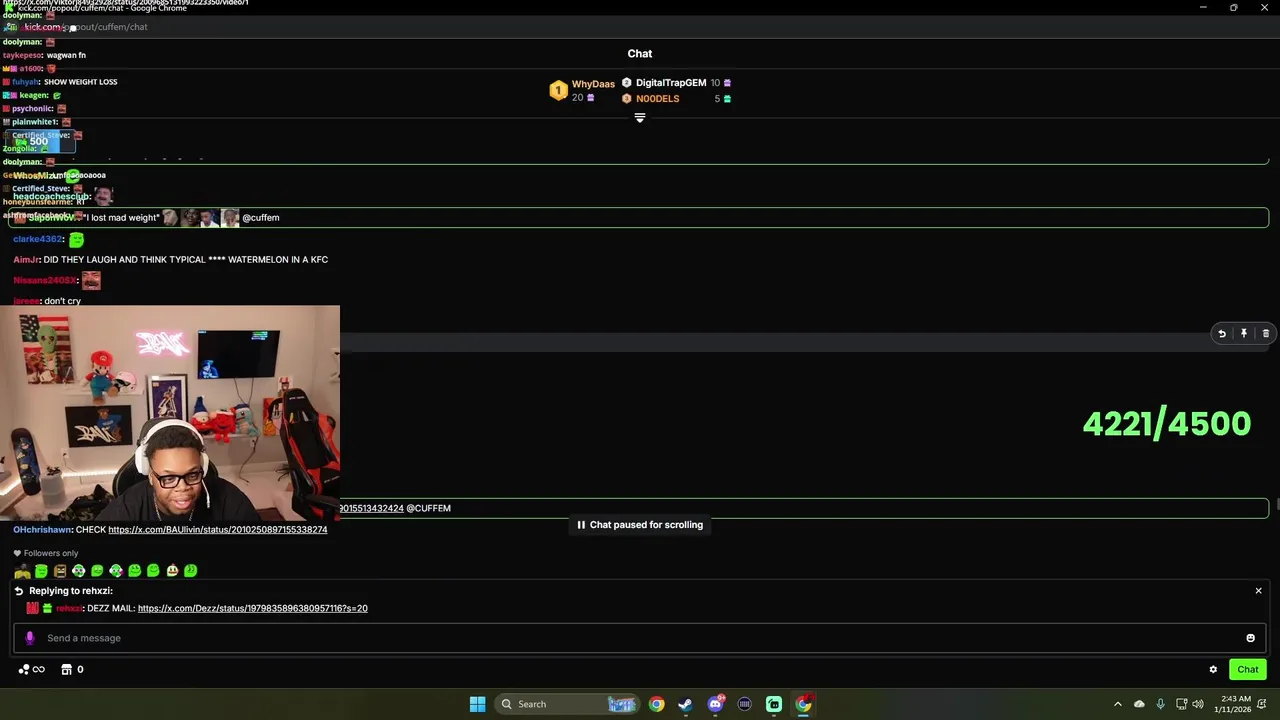Resume chat via Chat paused for scrolling
Viewport: 1280px width, 720px height.
click(640, 525)
